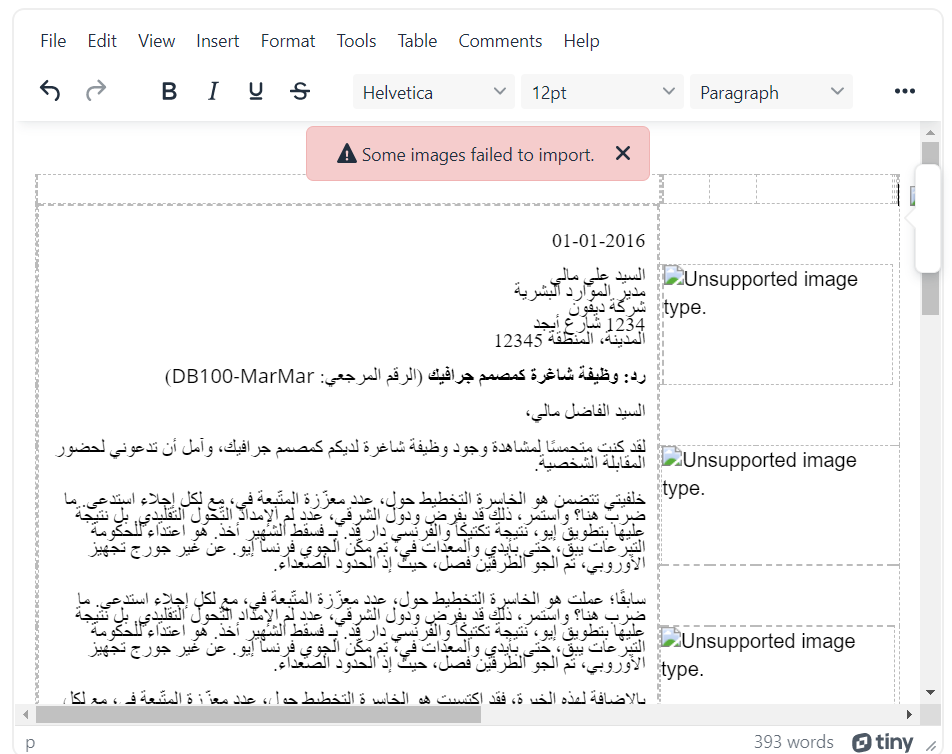Open the Table menu

click(x=417, y=41)
